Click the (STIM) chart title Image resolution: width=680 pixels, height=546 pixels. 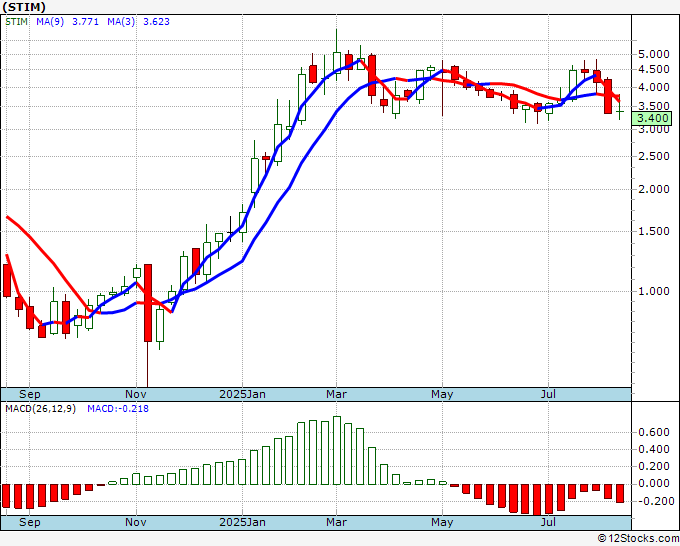click(24, 7)
